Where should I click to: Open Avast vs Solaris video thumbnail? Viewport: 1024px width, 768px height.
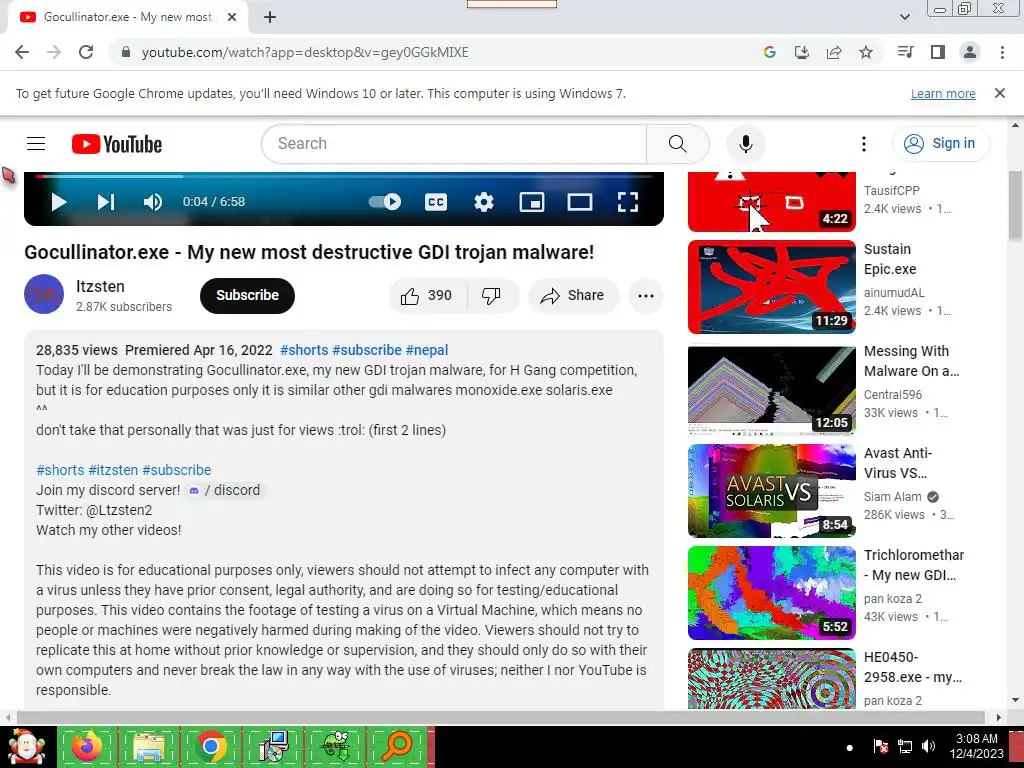pos(771,490)
